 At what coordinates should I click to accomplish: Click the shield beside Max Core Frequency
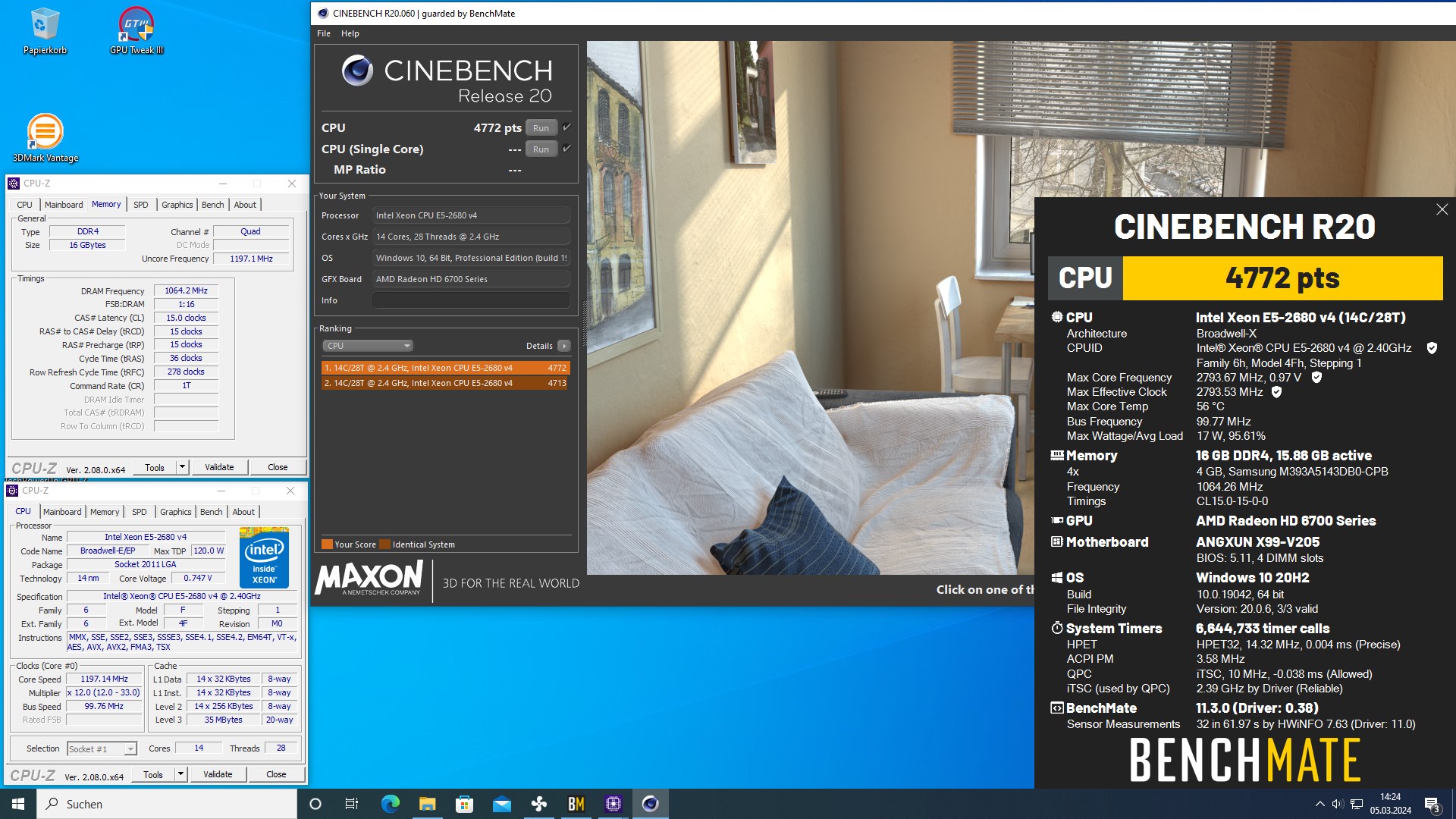click(1316, 377)
